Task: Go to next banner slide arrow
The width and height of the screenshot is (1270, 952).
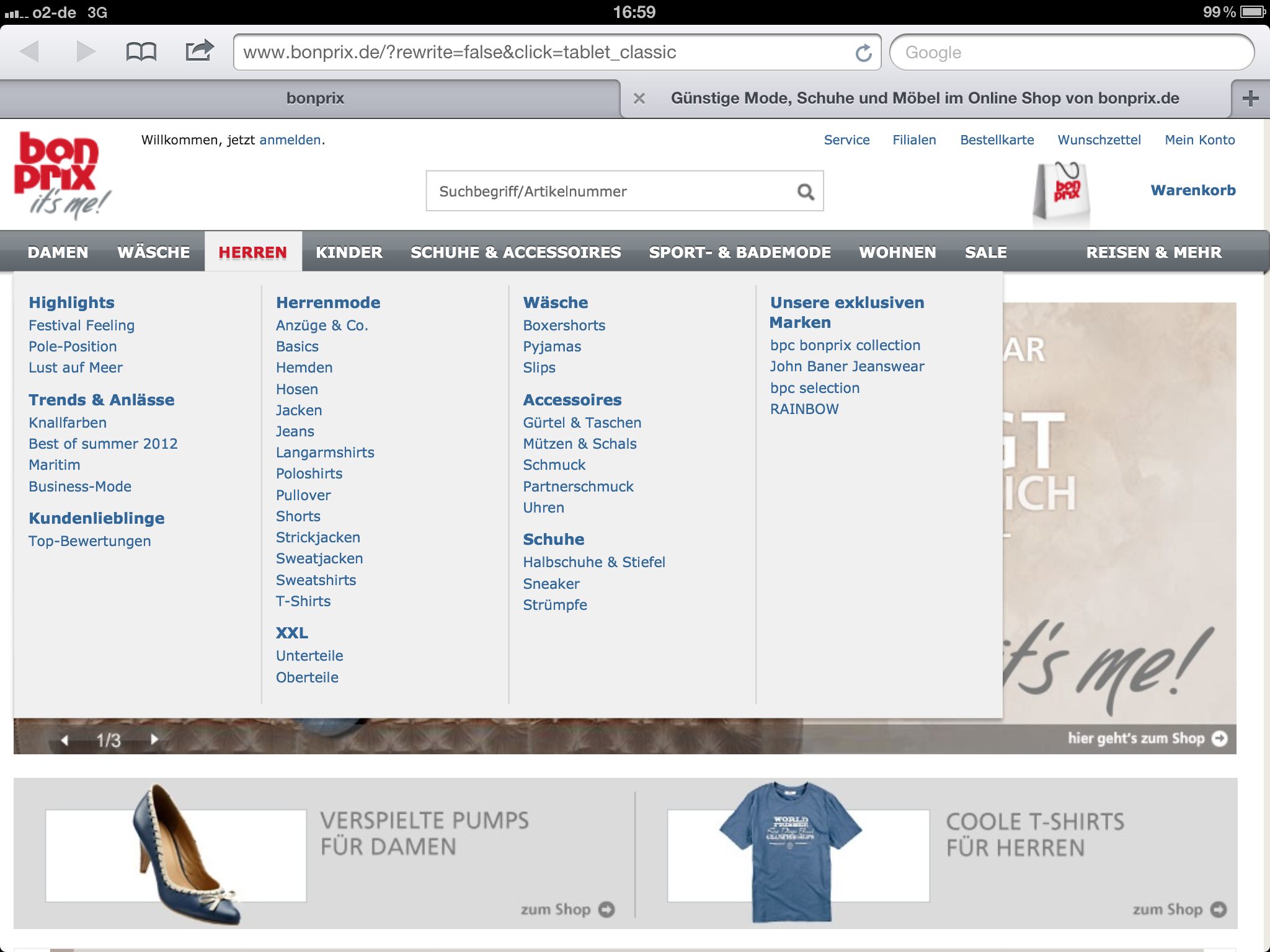Action: (154, 739)
